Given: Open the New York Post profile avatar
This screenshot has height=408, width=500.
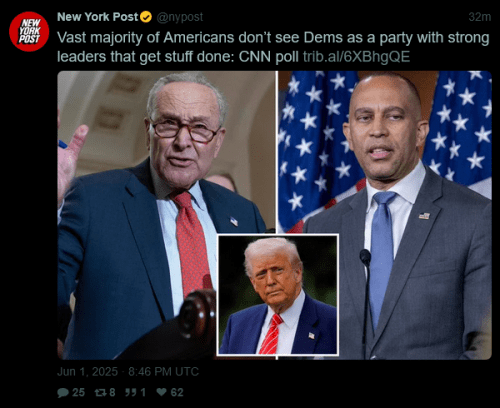Looking at the screenshot, I should 29,31.
